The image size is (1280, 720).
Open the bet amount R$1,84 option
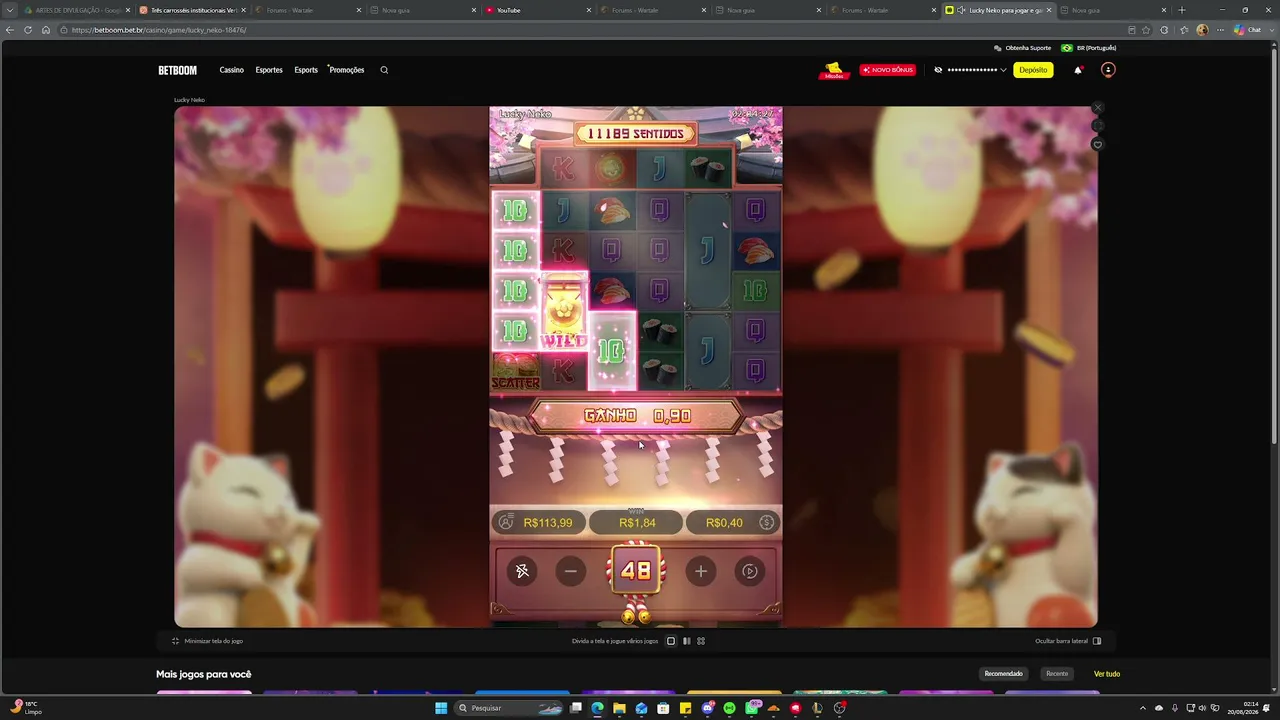(637, 522)
